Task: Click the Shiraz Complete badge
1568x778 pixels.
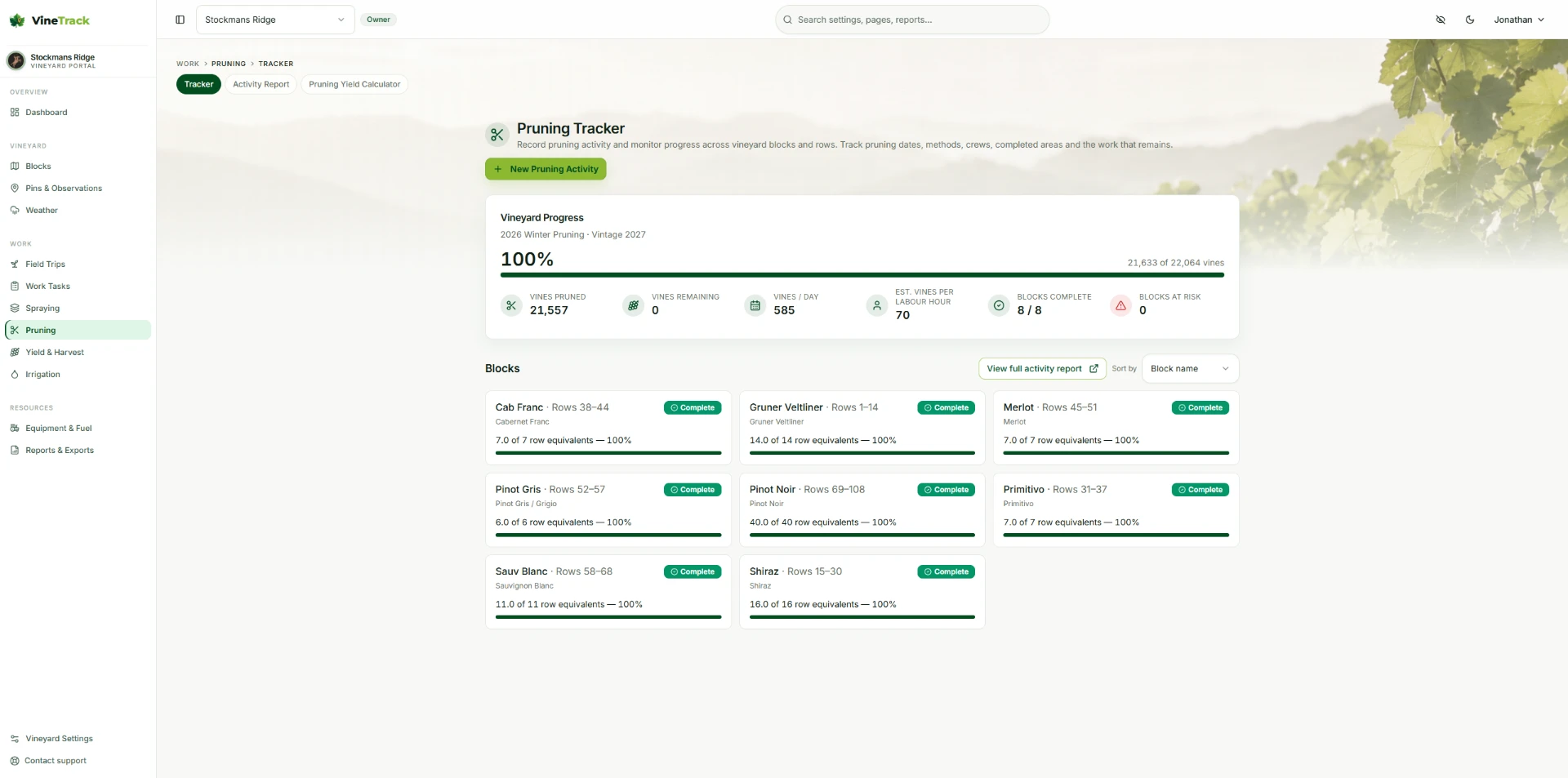Action: click(947, 571)
